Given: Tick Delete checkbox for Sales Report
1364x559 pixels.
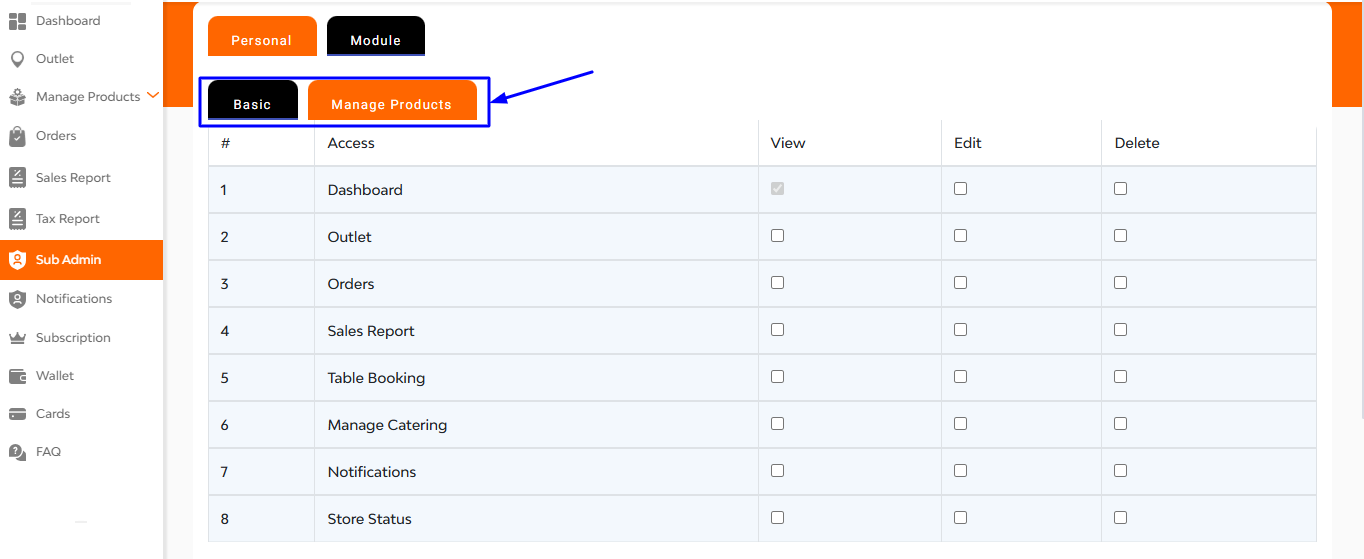Looking at the screenshot, I should click(x=1120, y=330).
